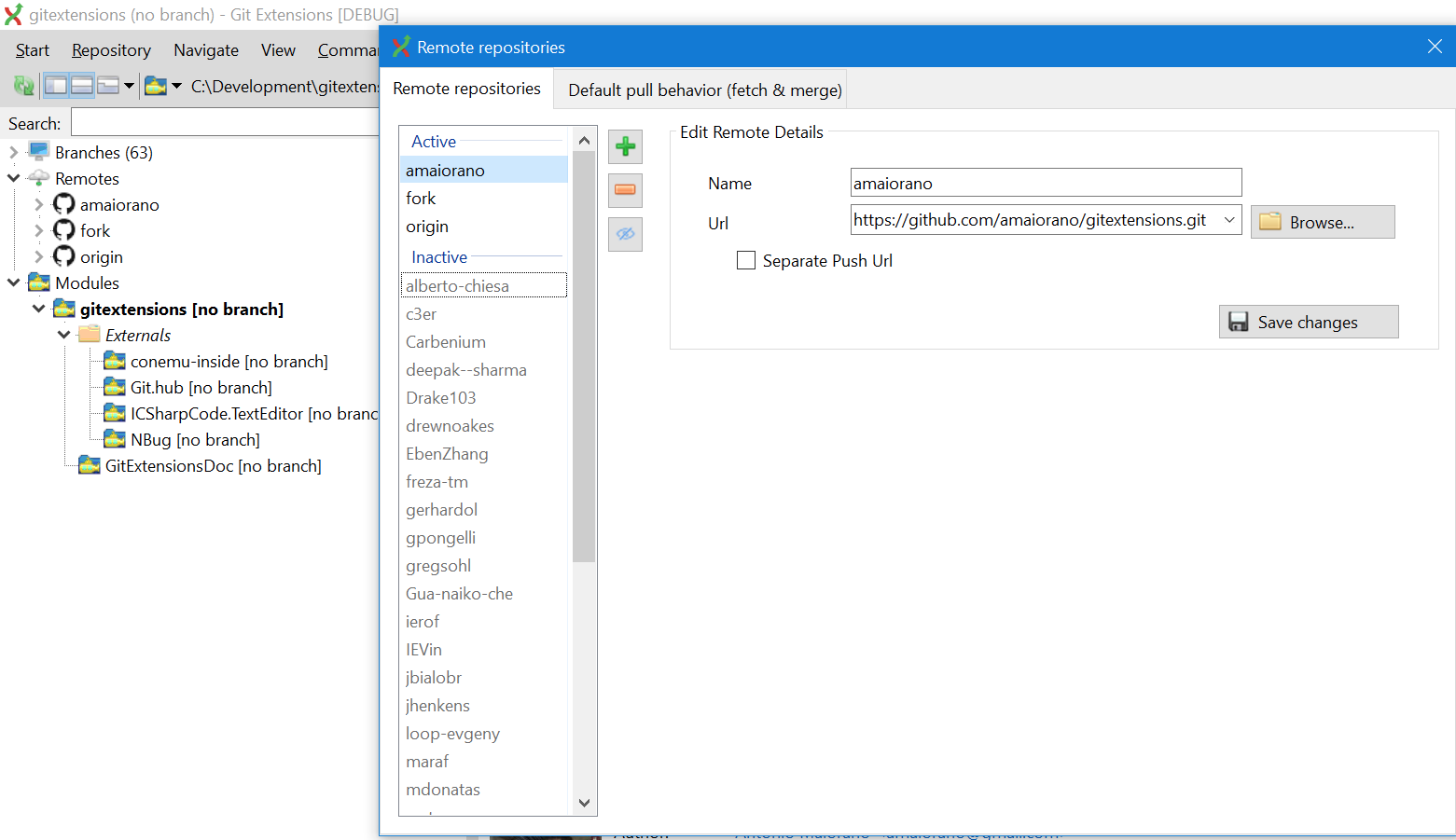This screenshot has width=1456, height=840.
Task: Click the GitHub icon beside fork remote
Action: point(63,230)
